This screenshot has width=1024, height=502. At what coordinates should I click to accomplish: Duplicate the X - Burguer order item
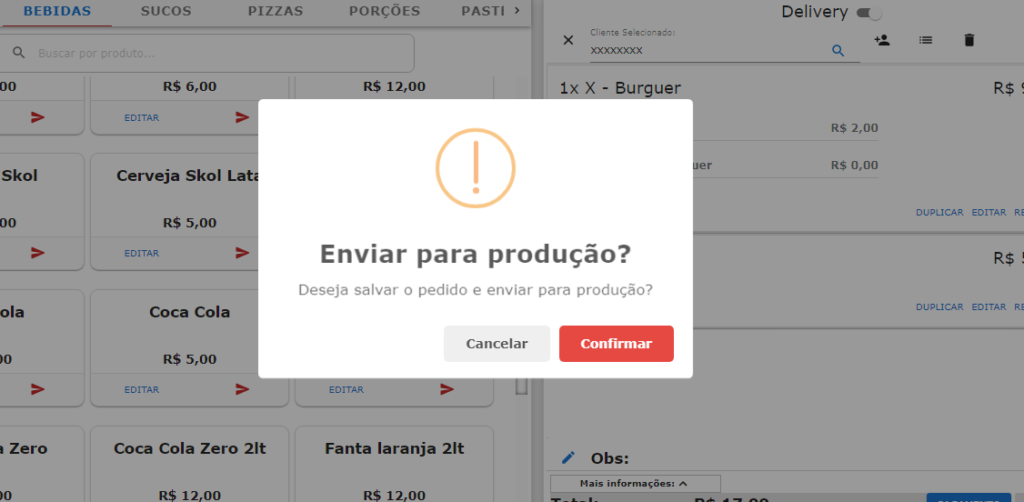(x=939, y=212)
